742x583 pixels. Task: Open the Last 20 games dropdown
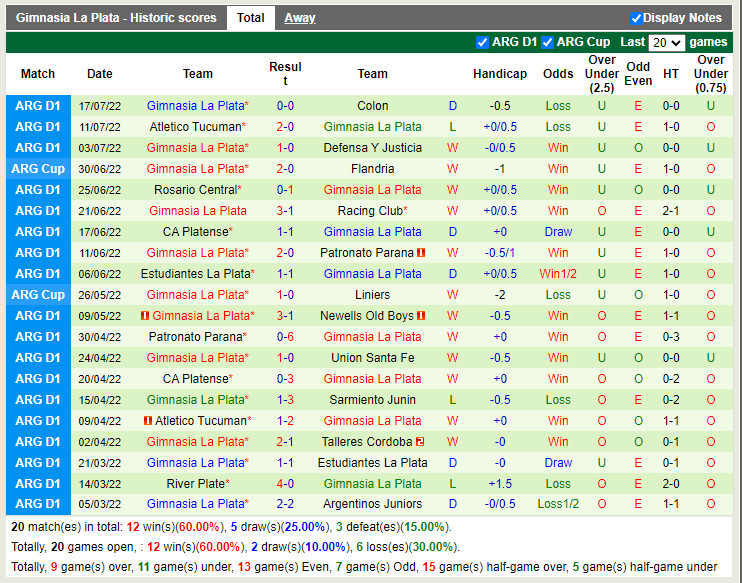tap(666, 43)
